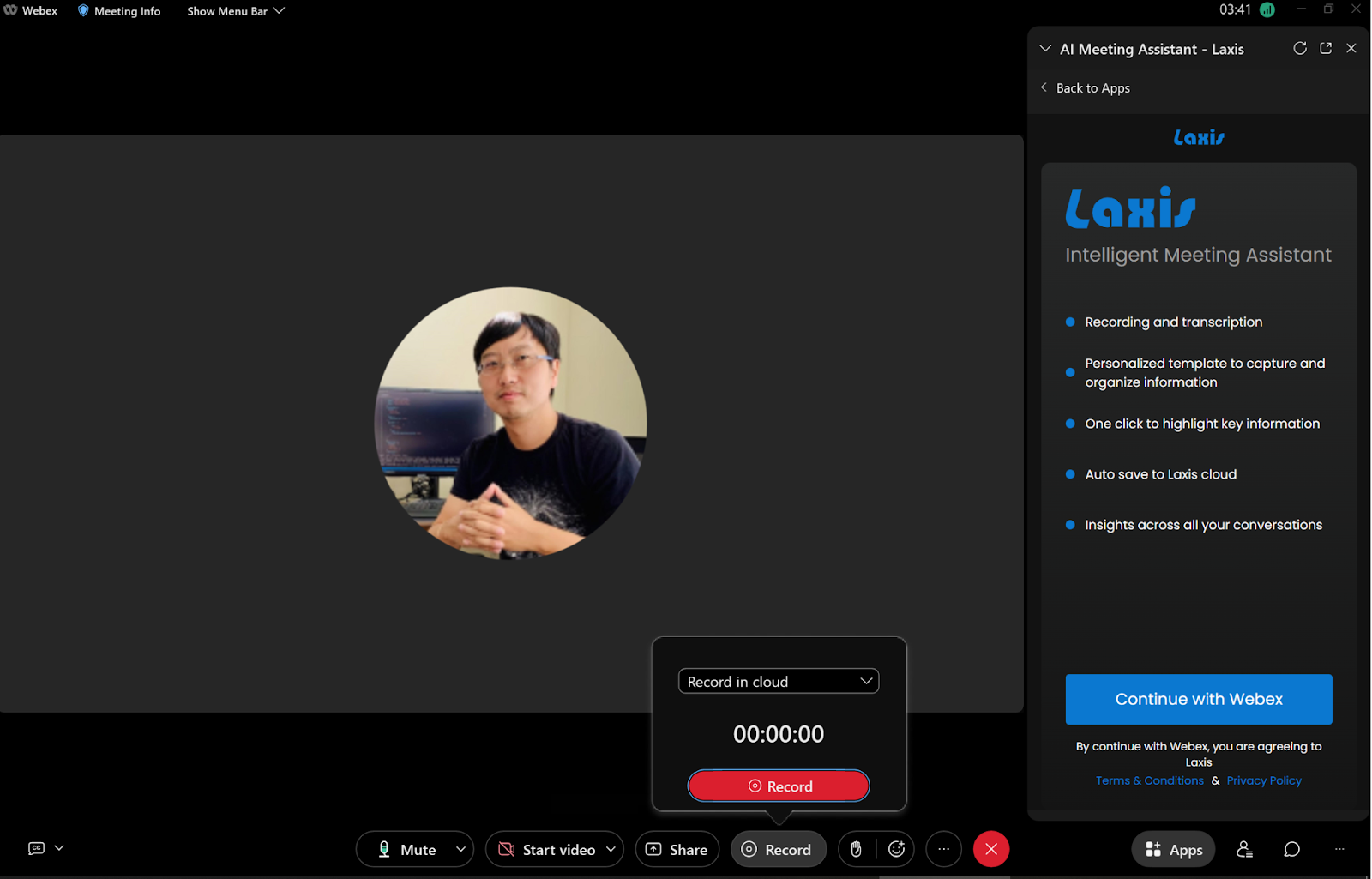Open Meeting Info shield panel

point(119,11)
